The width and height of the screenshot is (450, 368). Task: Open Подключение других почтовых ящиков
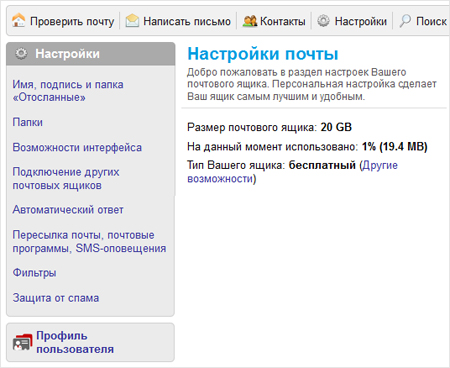tap(66, 178)
